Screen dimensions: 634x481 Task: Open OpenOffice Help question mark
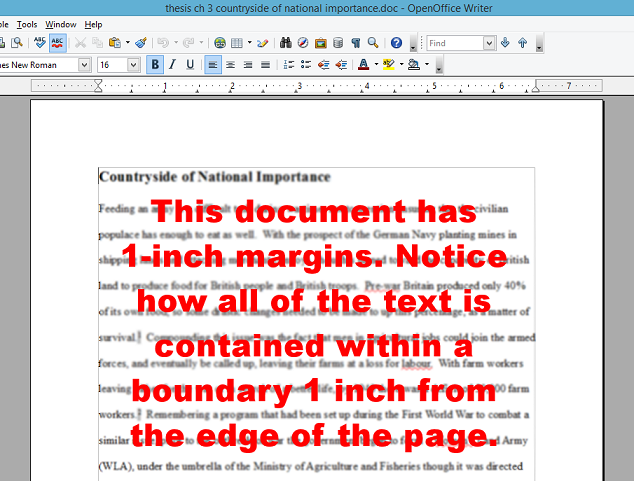(x=396, y=42)
